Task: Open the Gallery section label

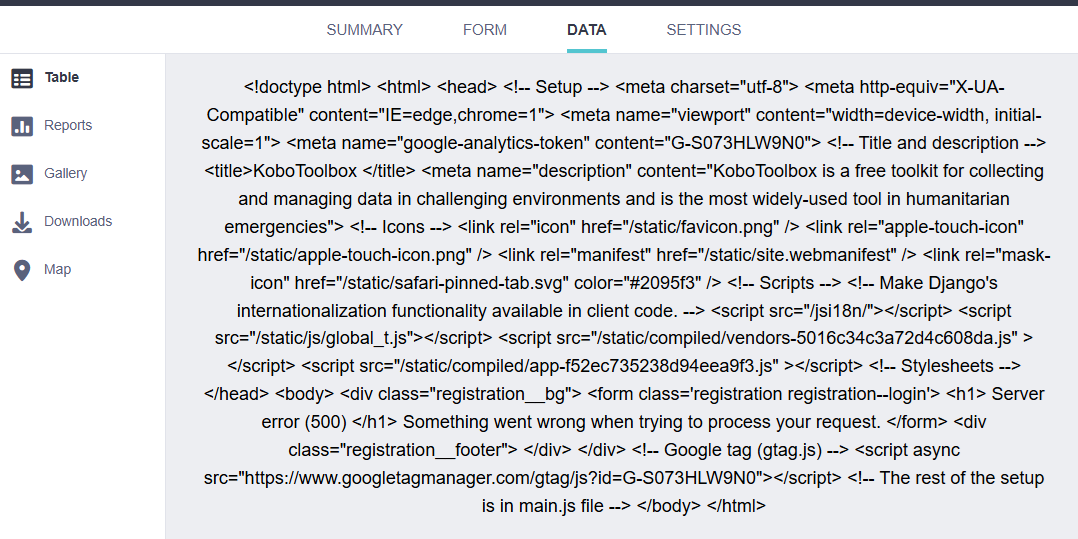Action: click(x=65, y=173)
